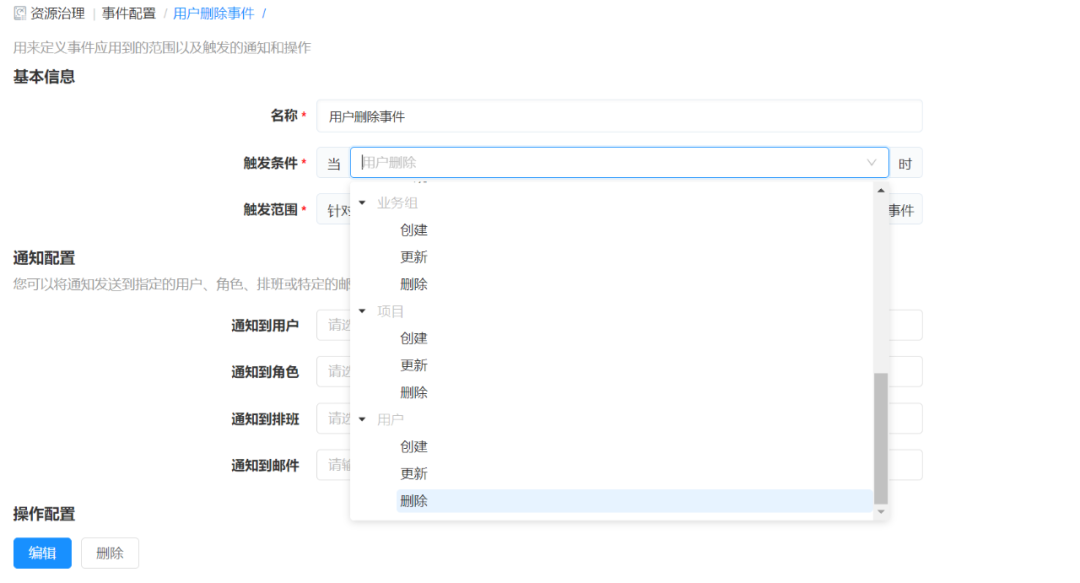This screenshot has height=583, width=1080.
Task: Click the scrollbar down arrow in the dropdown
Action: coord(880,511)
